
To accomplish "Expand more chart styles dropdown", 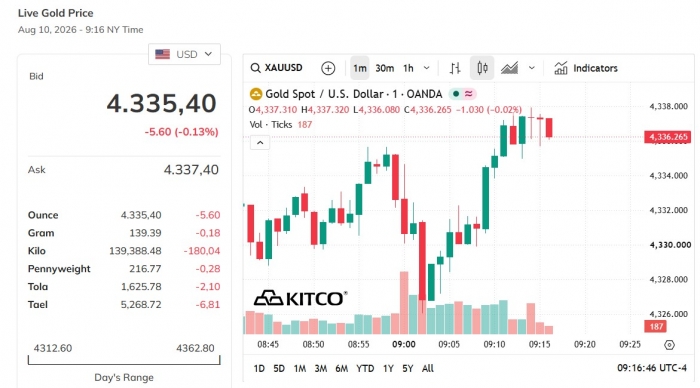I will [x=532, y=68].
